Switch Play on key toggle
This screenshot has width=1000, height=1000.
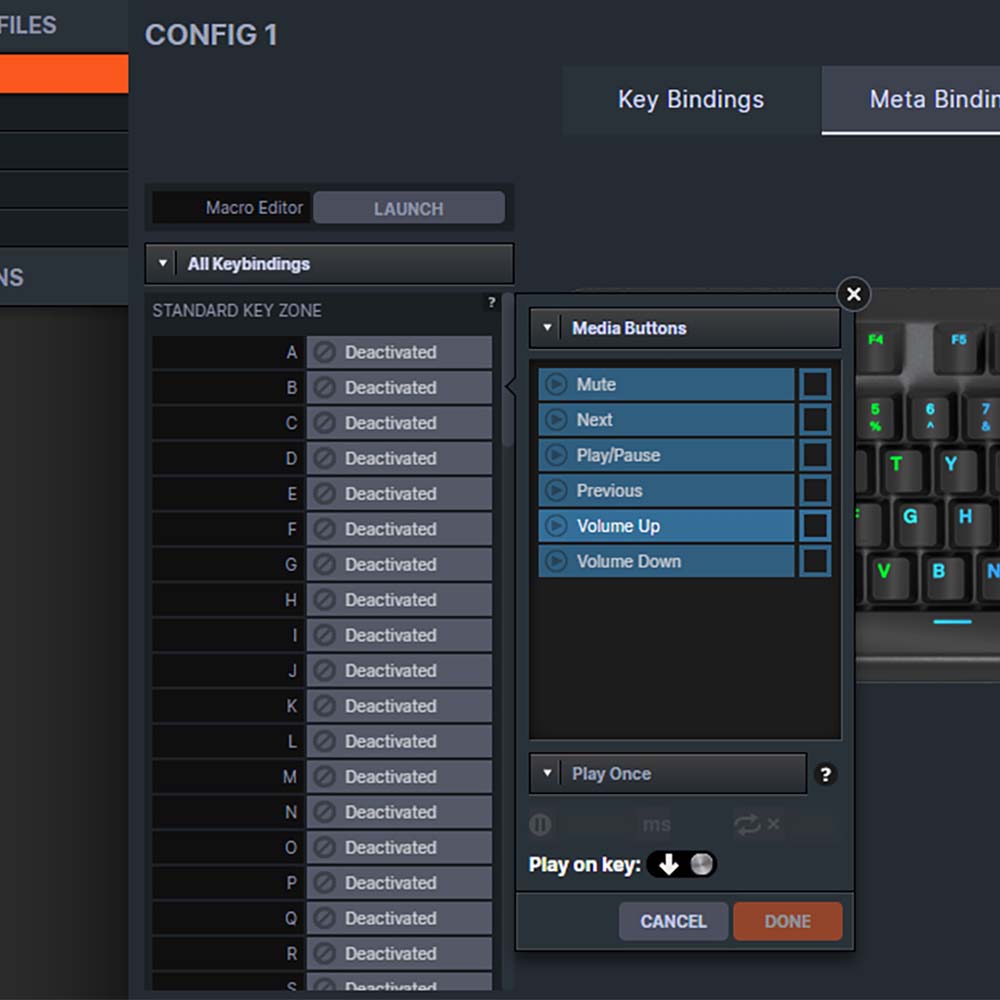coord(683,864)
